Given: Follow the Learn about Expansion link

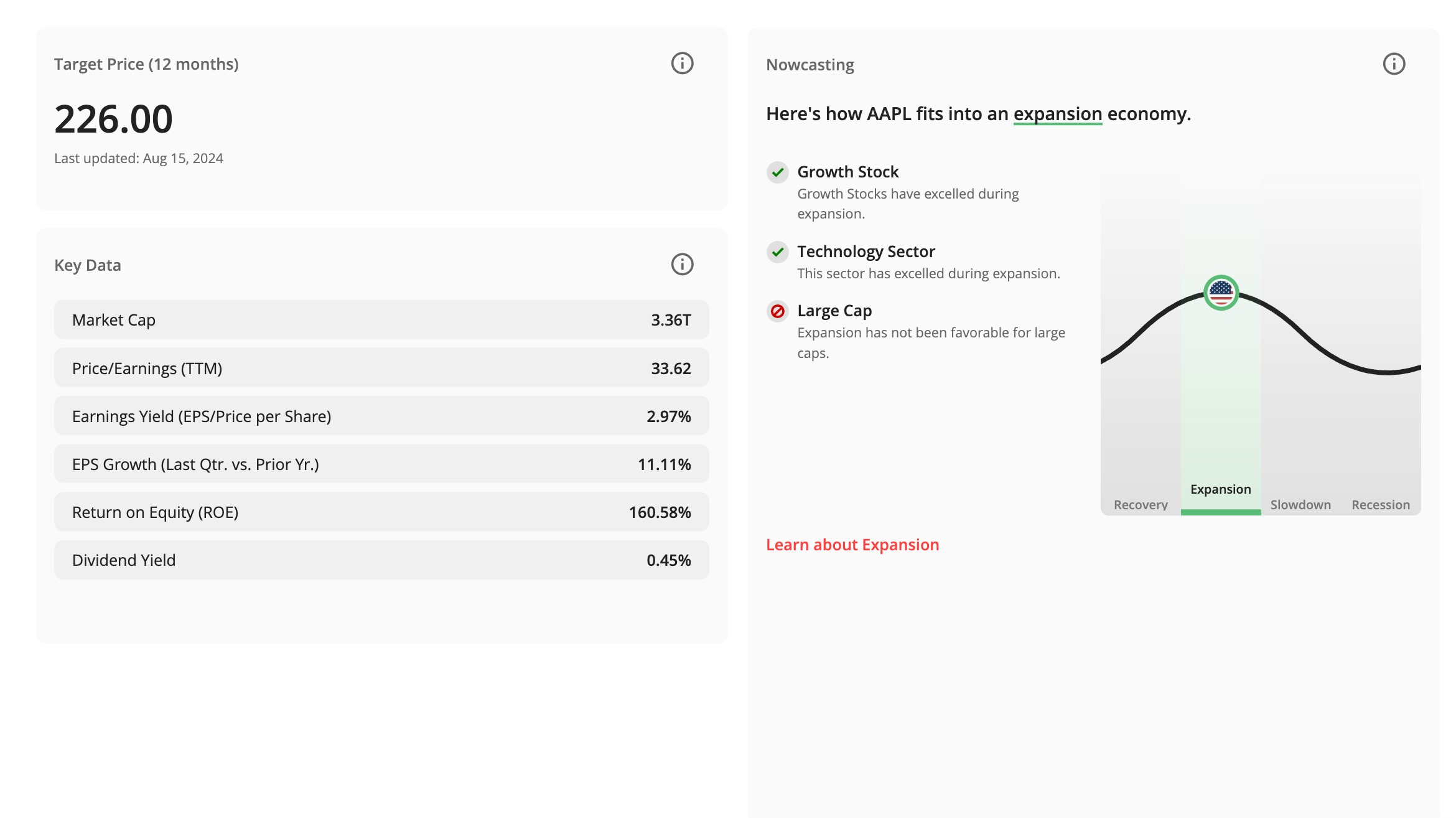Looking at the screenshot, I should click(852, 545).
